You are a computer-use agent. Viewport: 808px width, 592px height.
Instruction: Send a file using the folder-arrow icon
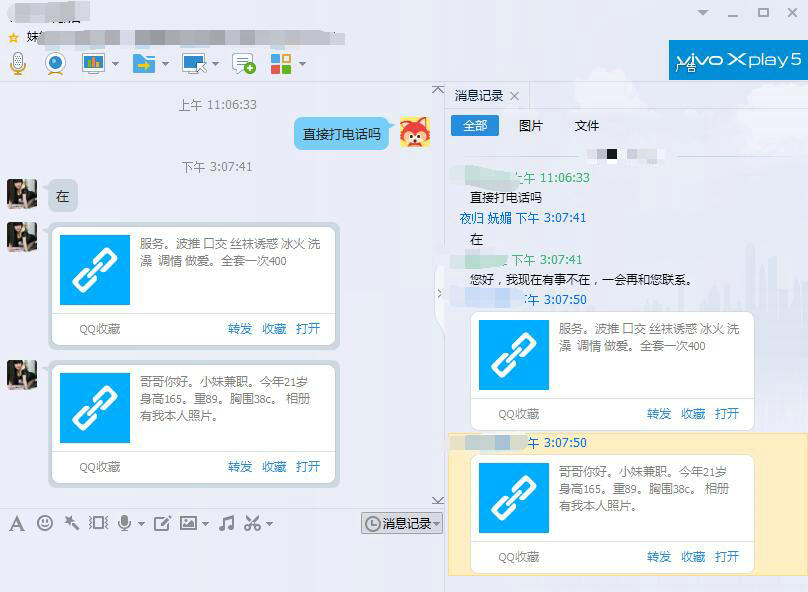145,63
